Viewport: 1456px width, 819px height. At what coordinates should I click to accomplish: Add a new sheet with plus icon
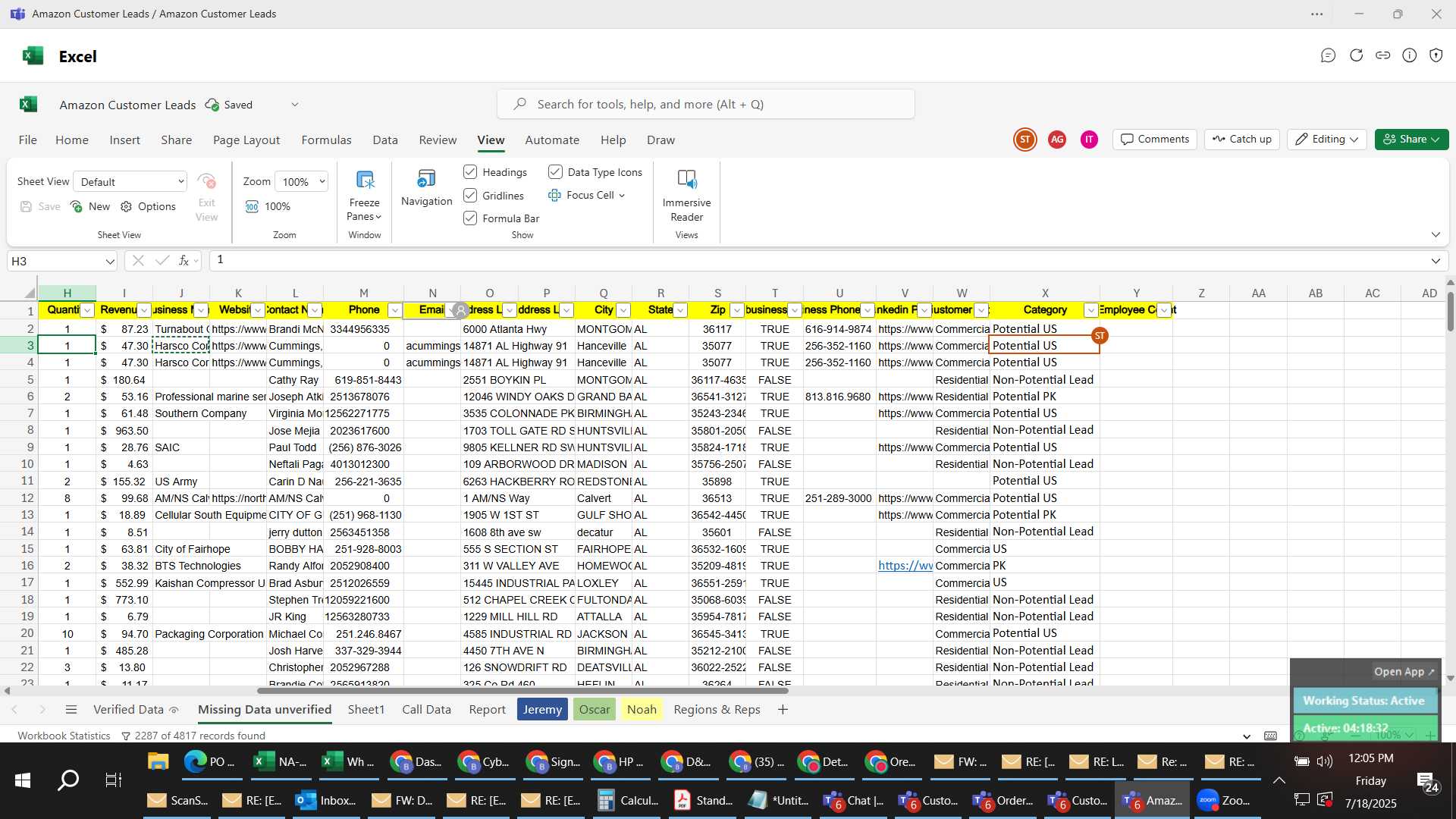(783, 710)
